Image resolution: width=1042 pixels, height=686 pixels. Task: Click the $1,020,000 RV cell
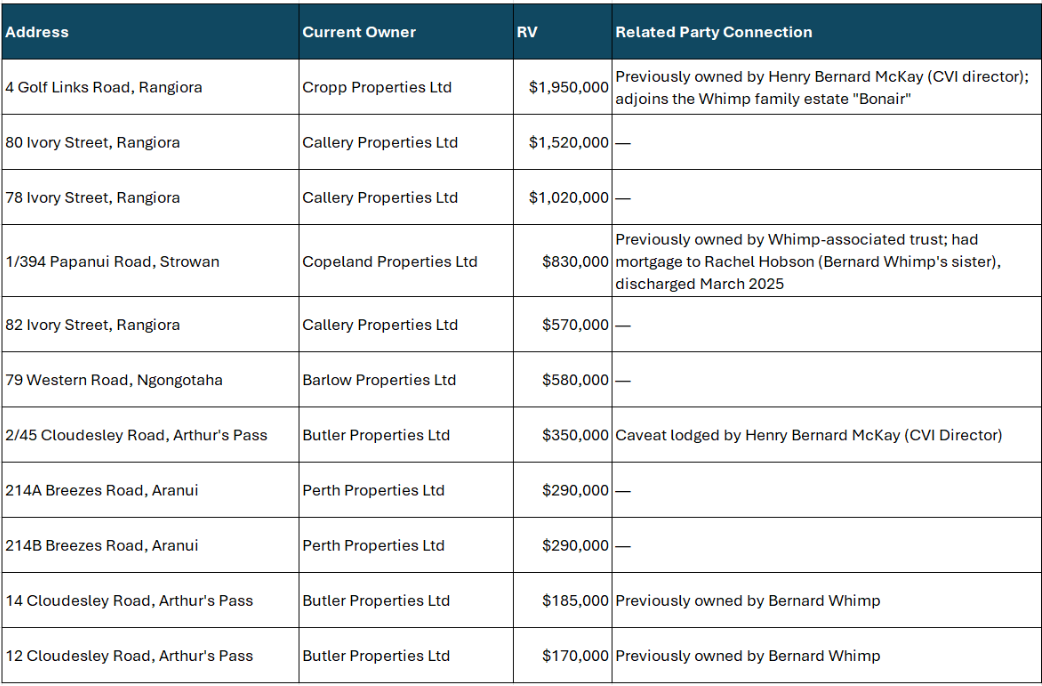(568, 197)
